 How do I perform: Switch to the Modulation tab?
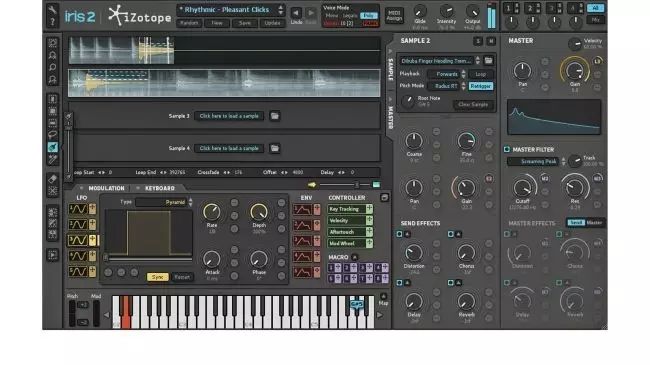[x=106, y=188]
